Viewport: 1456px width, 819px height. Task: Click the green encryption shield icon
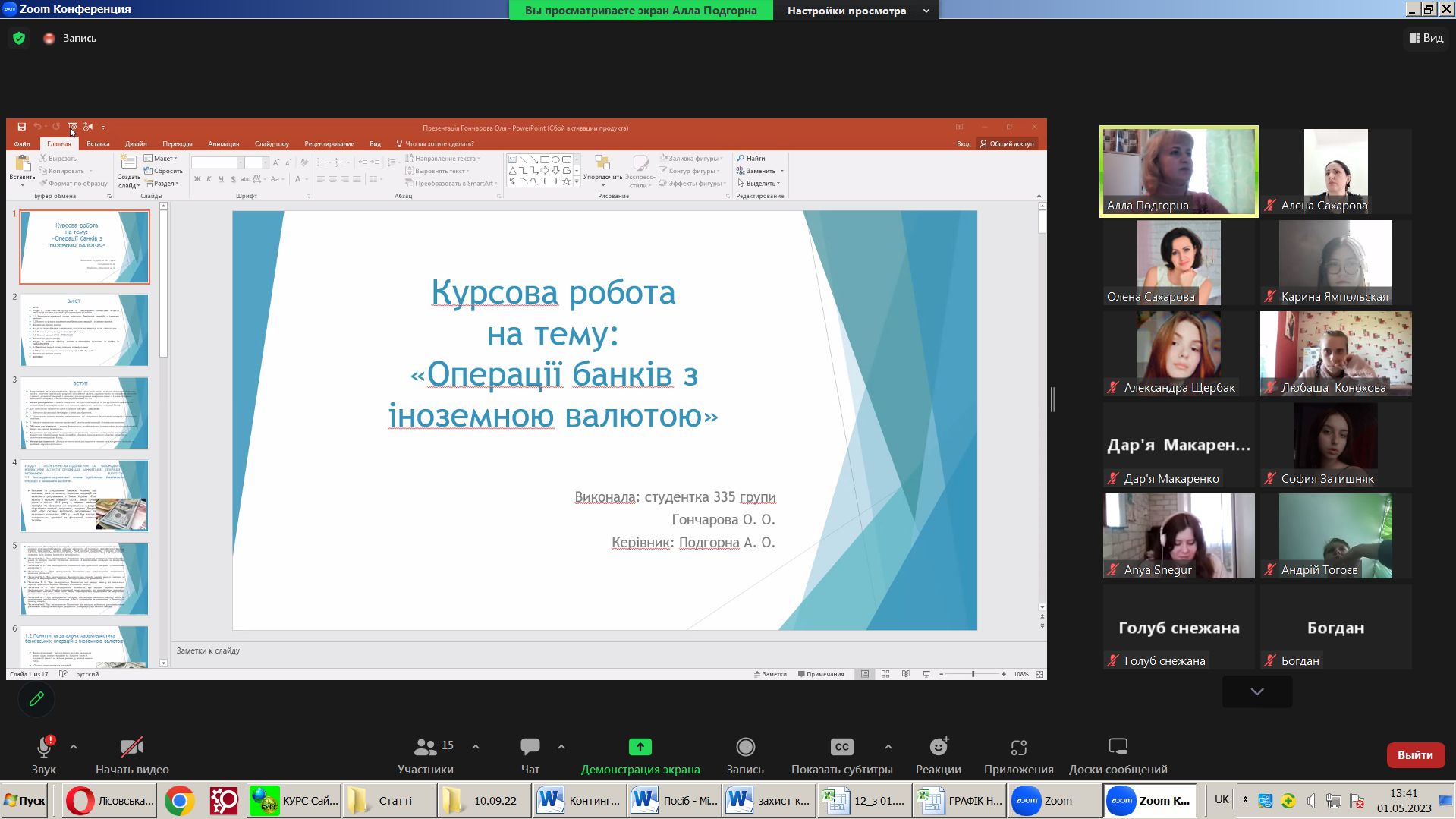[x=19, y=38]
